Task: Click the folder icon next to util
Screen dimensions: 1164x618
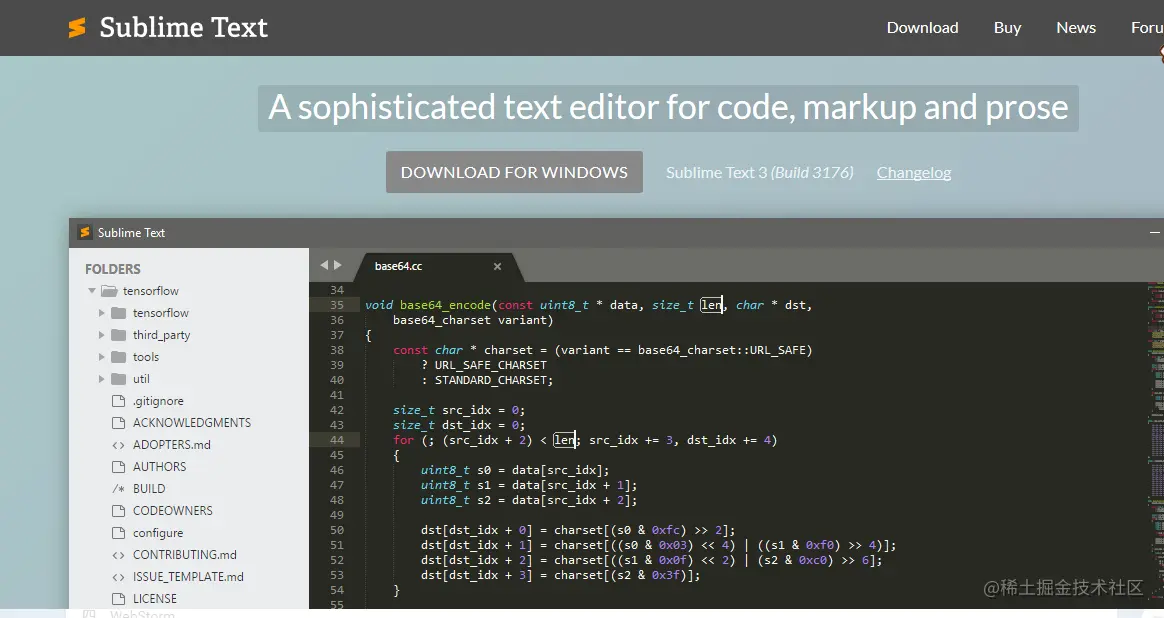Action: coord(118,379)
